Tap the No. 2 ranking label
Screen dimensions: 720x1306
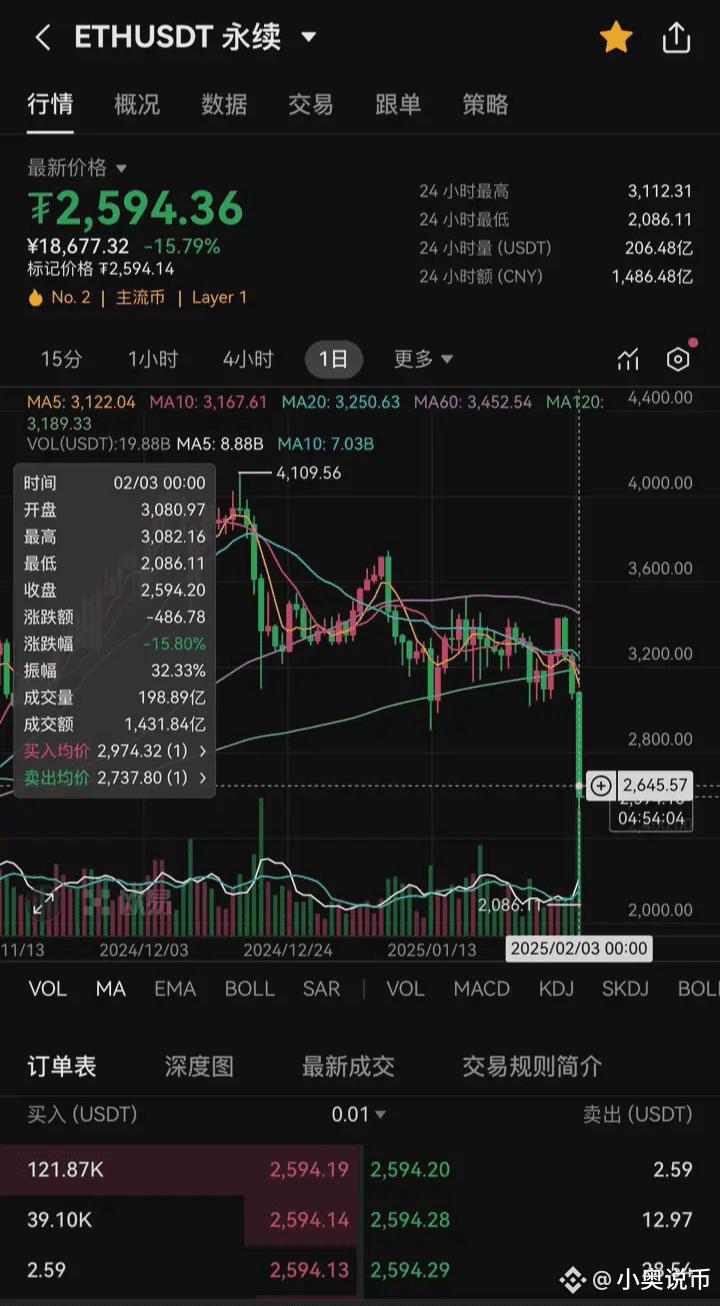pyautogui.click(x=71, y=297)
